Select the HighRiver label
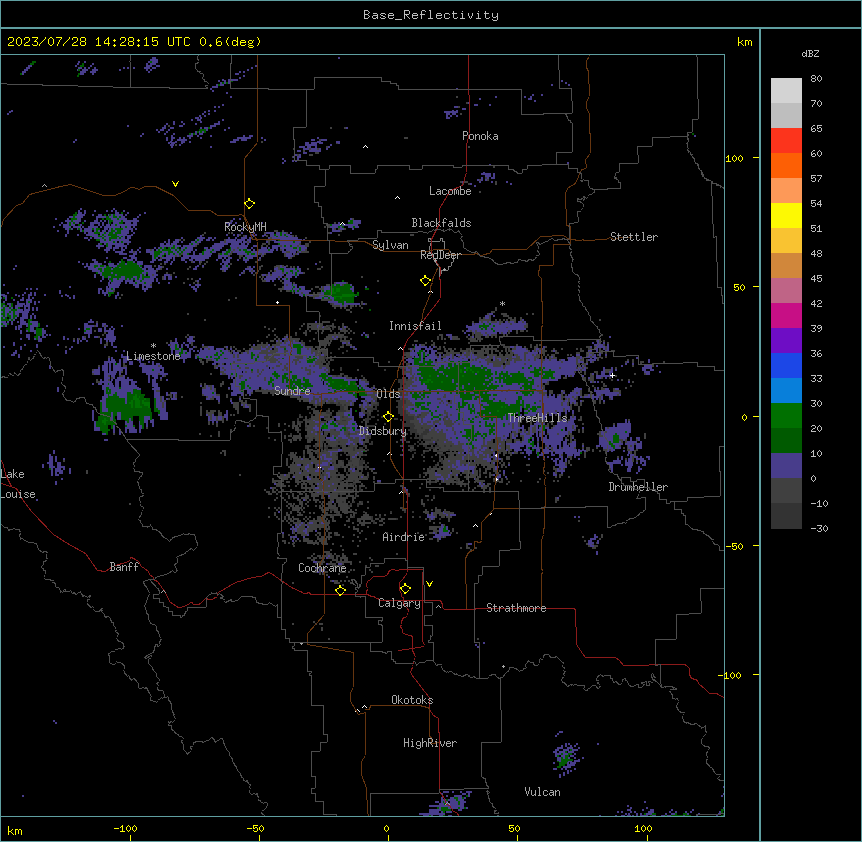The image size is (862, 842). click(430, 743)
